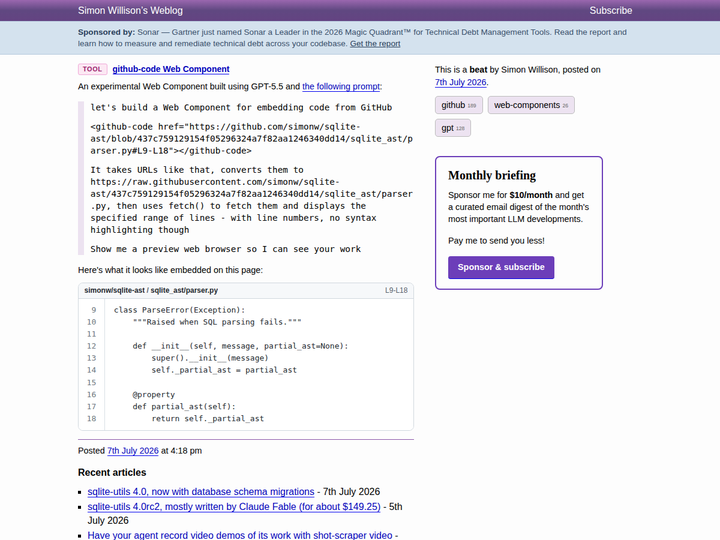720x540 pixels.
Task: Click the '@property' code line
Action: coord(154,394)
